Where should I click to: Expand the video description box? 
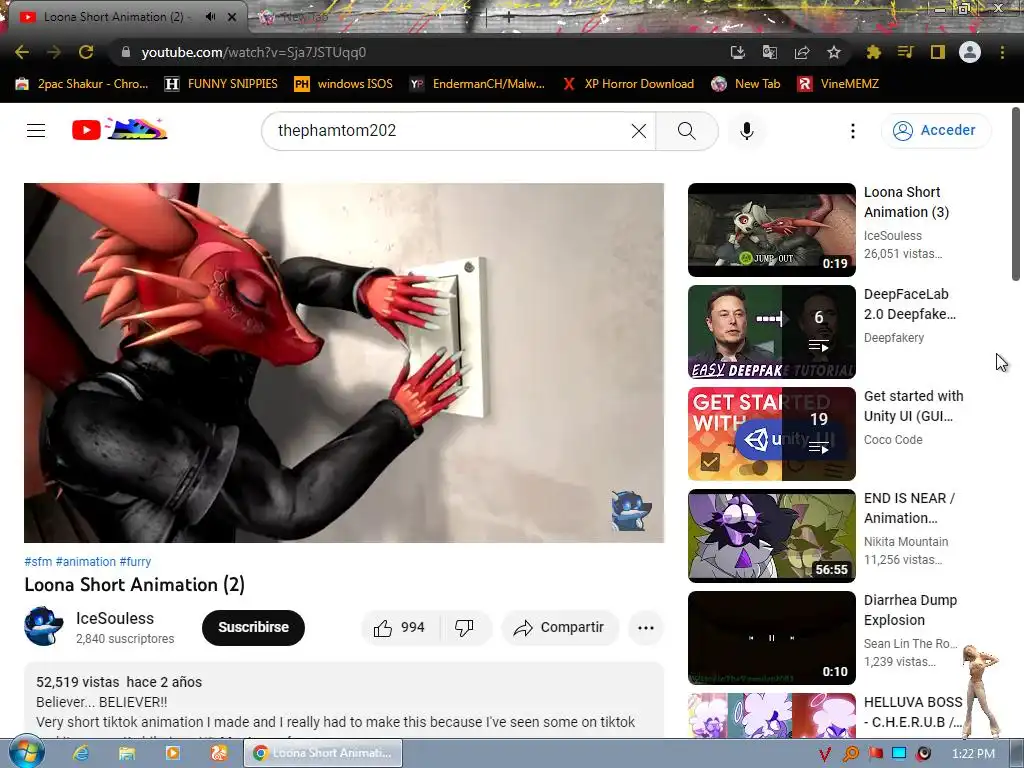point(344,700)
